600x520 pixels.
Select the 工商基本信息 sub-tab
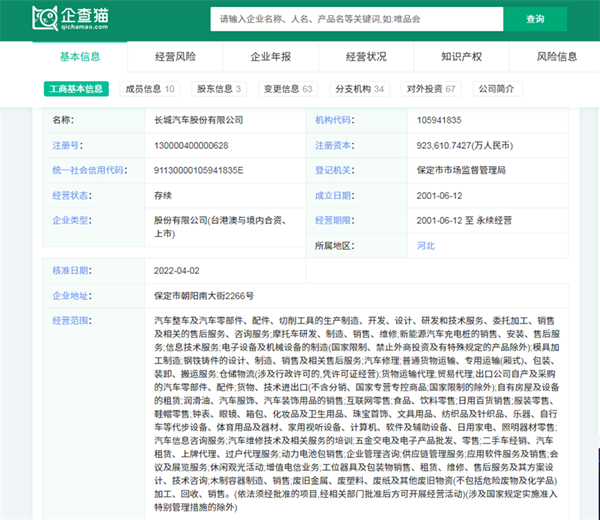[76, 89]
